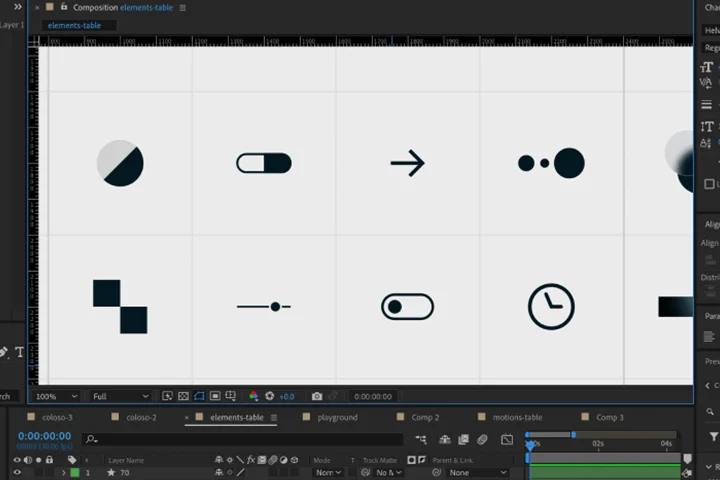Toggle the frame blending enable switch
Viewport: 720px width, 480px height.
[x=463, y=440]
